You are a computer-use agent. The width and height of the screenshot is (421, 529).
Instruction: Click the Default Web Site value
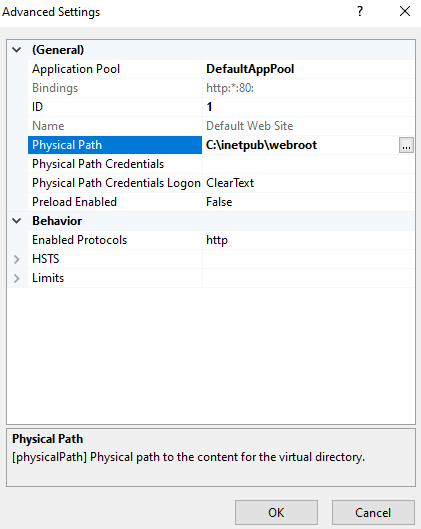250,126
